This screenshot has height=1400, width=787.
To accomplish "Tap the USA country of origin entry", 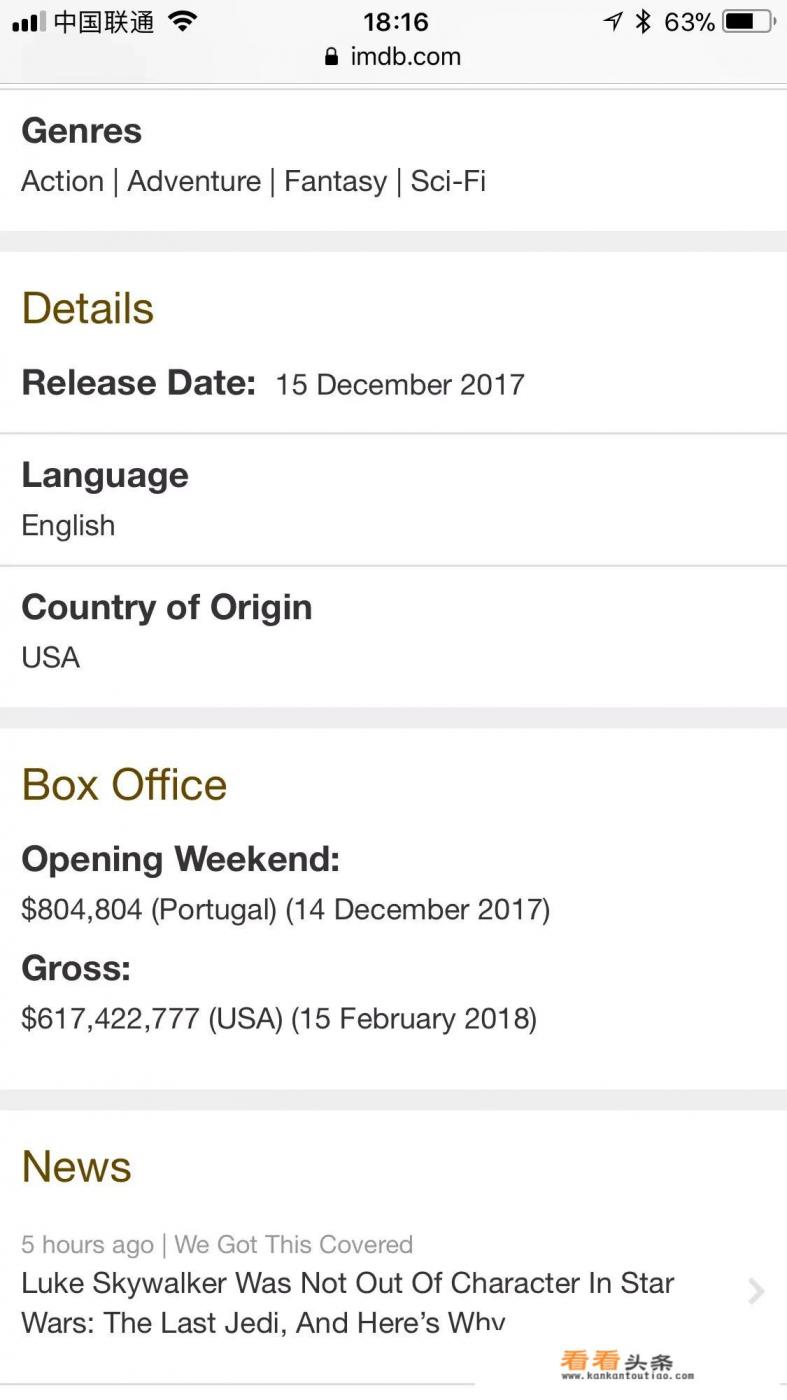I will point(51,658).
